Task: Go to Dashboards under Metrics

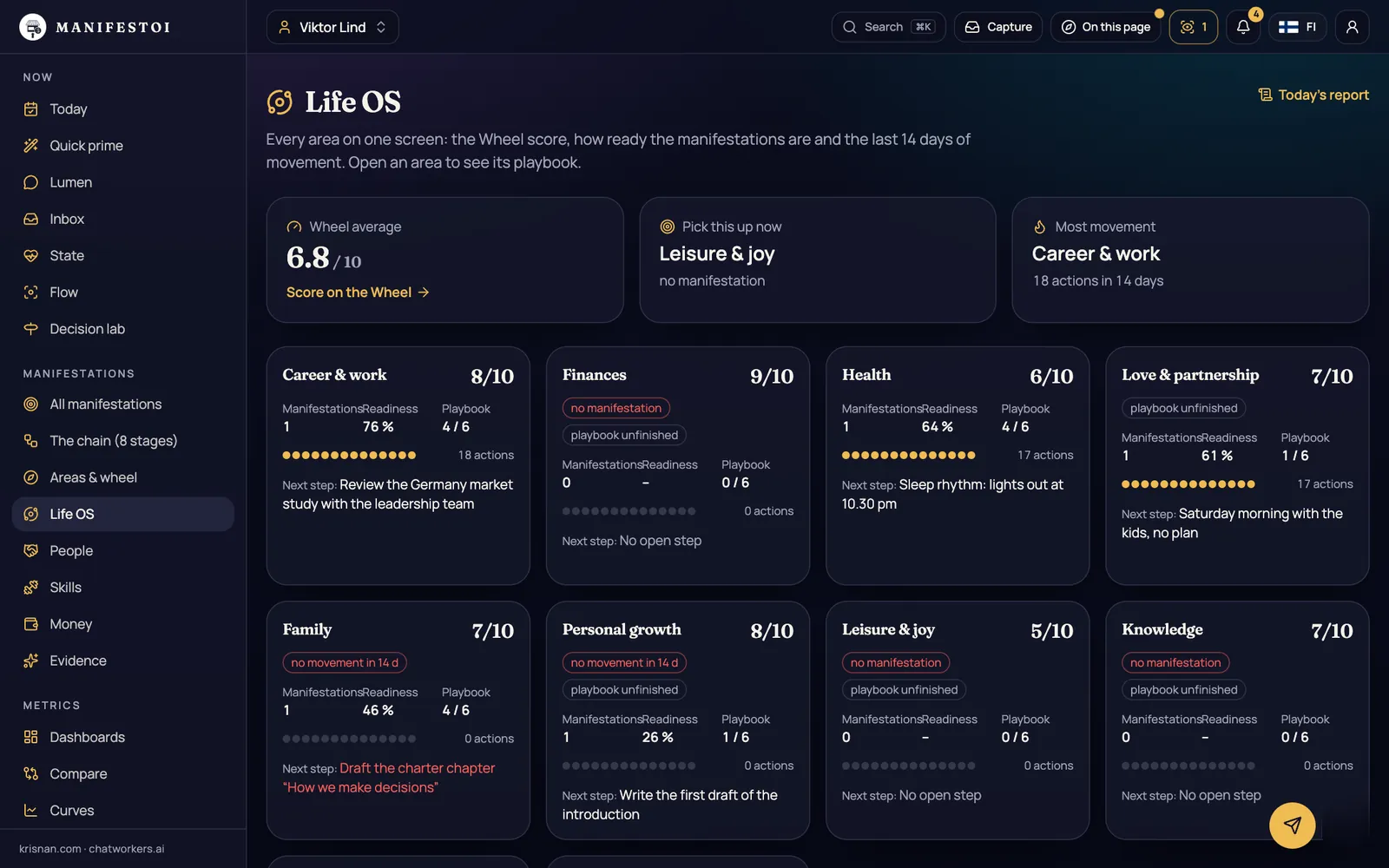Action: [123, 737]
